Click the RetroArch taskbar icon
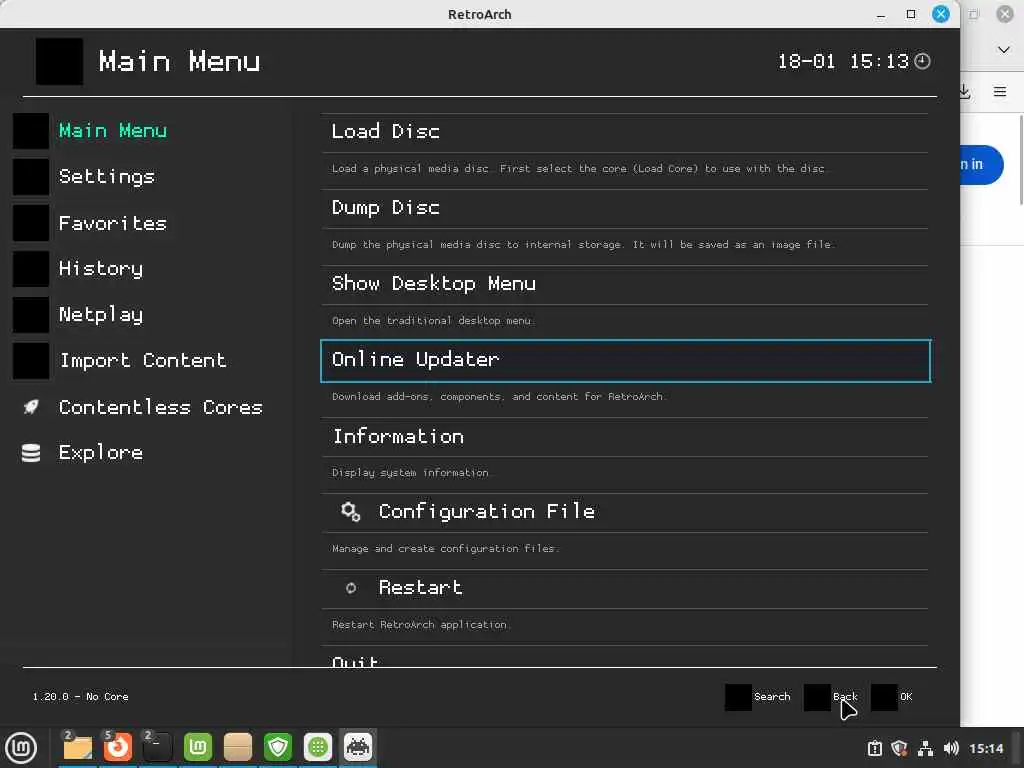Screen dimensions: 1024x768 coord(358,747)
